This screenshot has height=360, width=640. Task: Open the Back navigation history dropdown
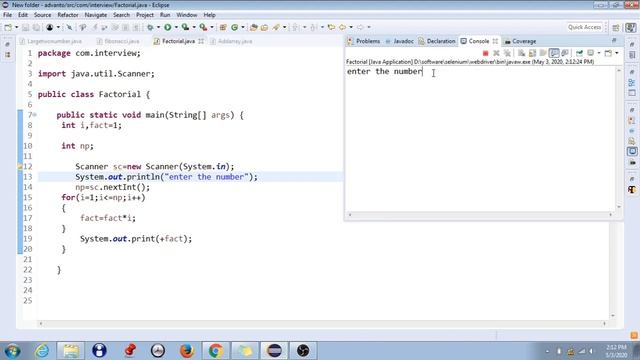click(351, 27)
